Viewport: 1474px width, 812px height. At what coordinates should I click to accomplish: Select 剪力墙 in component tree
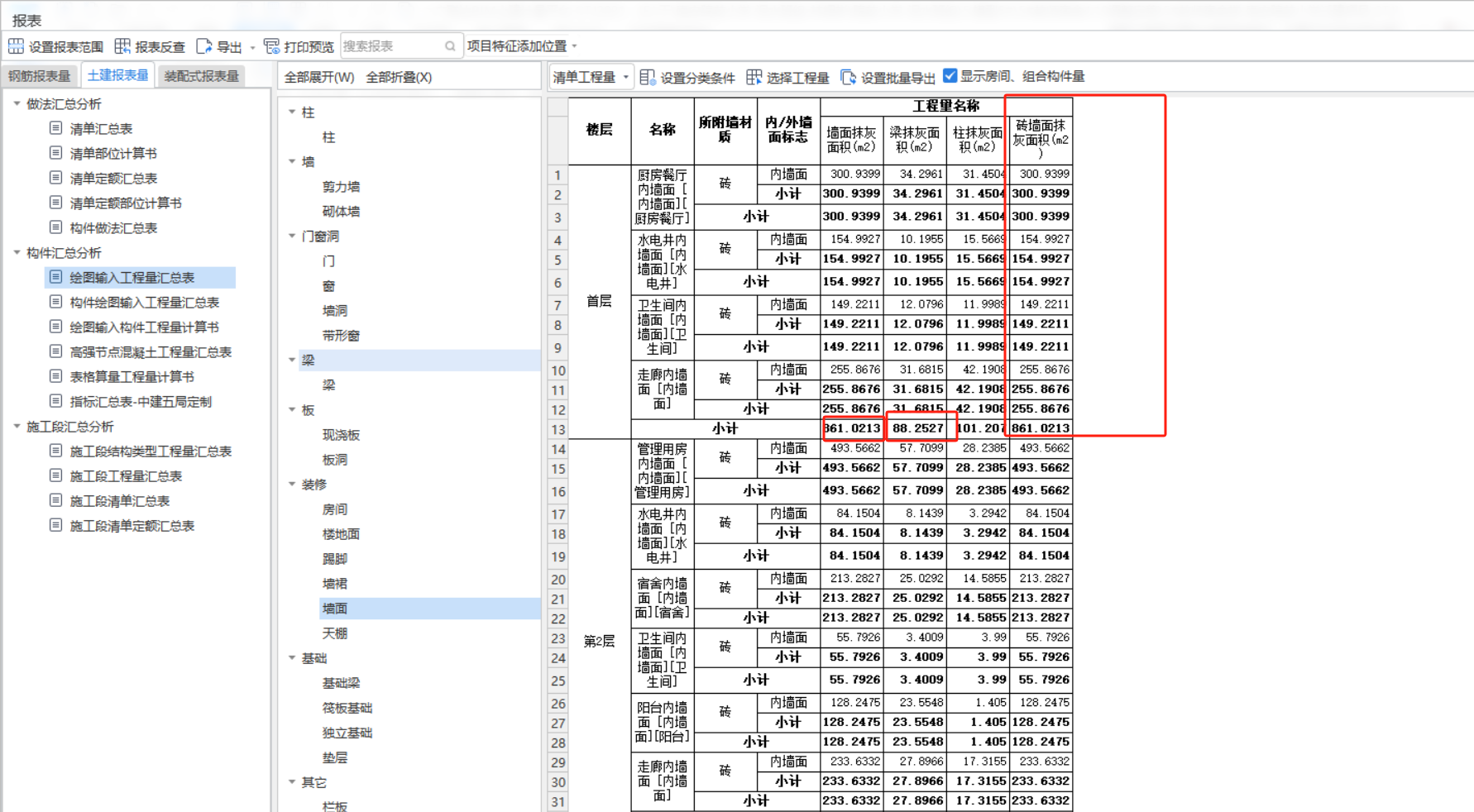[x=341, y=187]
